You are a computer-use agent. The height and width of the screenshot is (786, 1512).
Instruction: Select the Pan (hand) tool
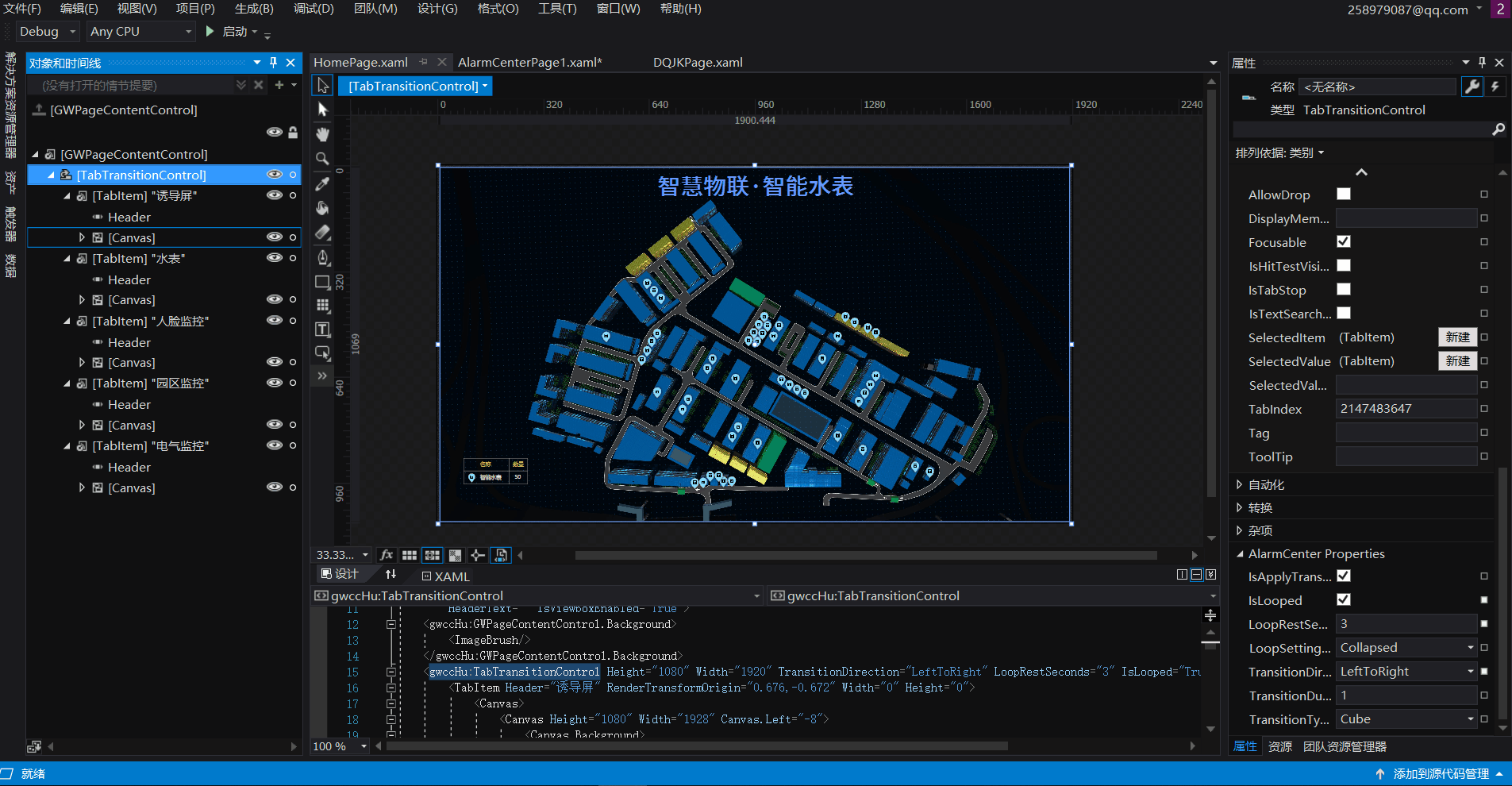(322, 134)
